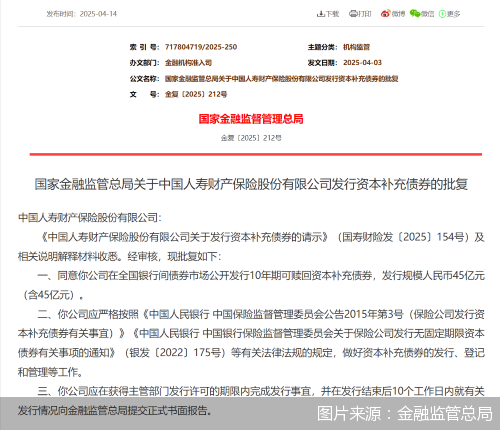Open the green more-options icon
Screen dimensions: 500x430
442,14
